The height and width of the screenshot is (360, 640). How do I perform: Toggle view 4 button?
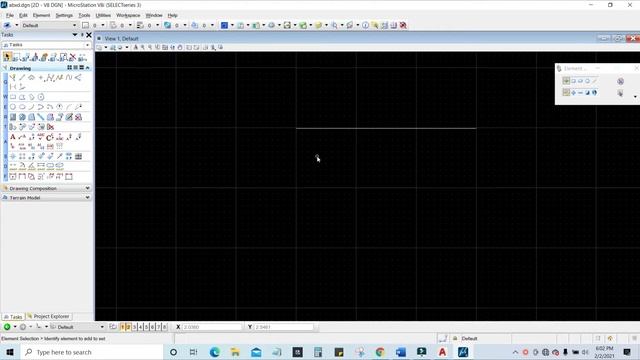[140, 327]
